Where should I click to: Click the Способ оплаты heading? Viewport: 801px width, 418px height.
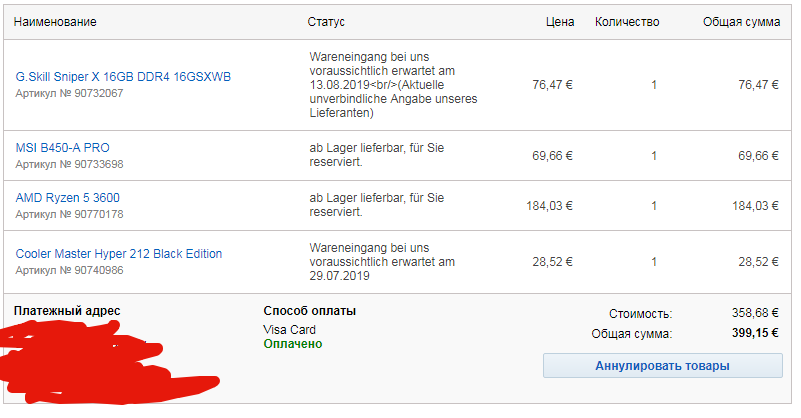tap(309, 311)
